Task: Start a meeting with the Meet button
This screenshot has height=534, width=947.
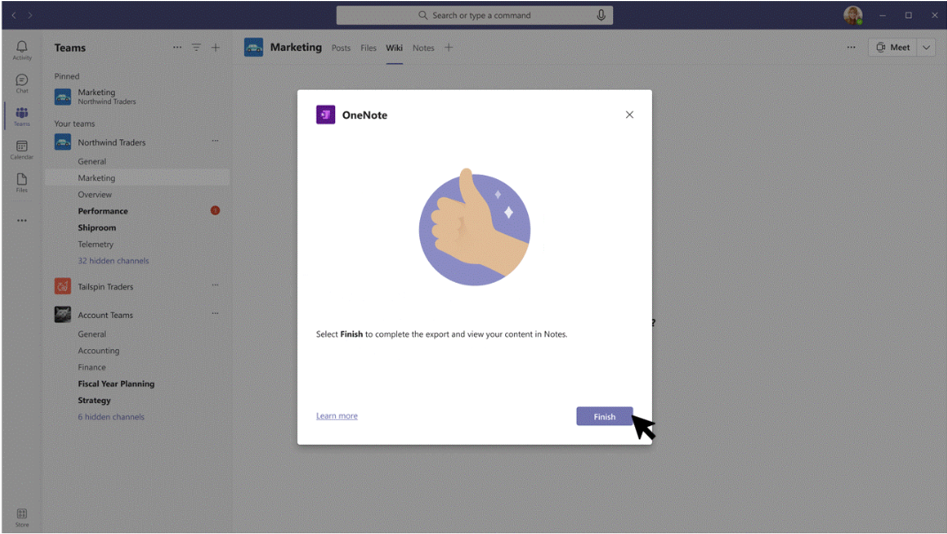Action: tap(893, 47)
